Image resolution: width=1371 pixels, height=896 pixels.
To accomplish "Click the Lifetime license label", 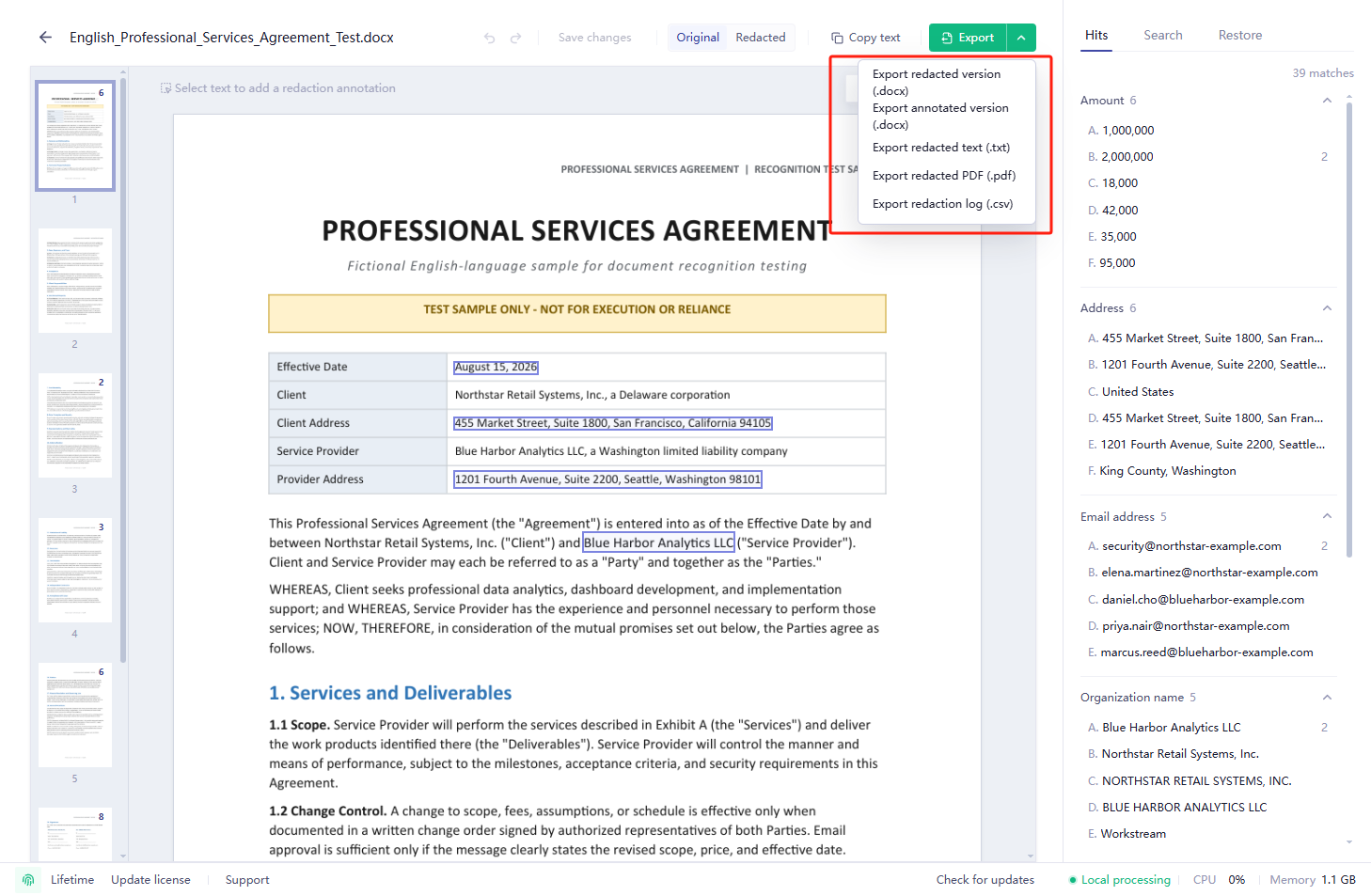I will point(72,880).
